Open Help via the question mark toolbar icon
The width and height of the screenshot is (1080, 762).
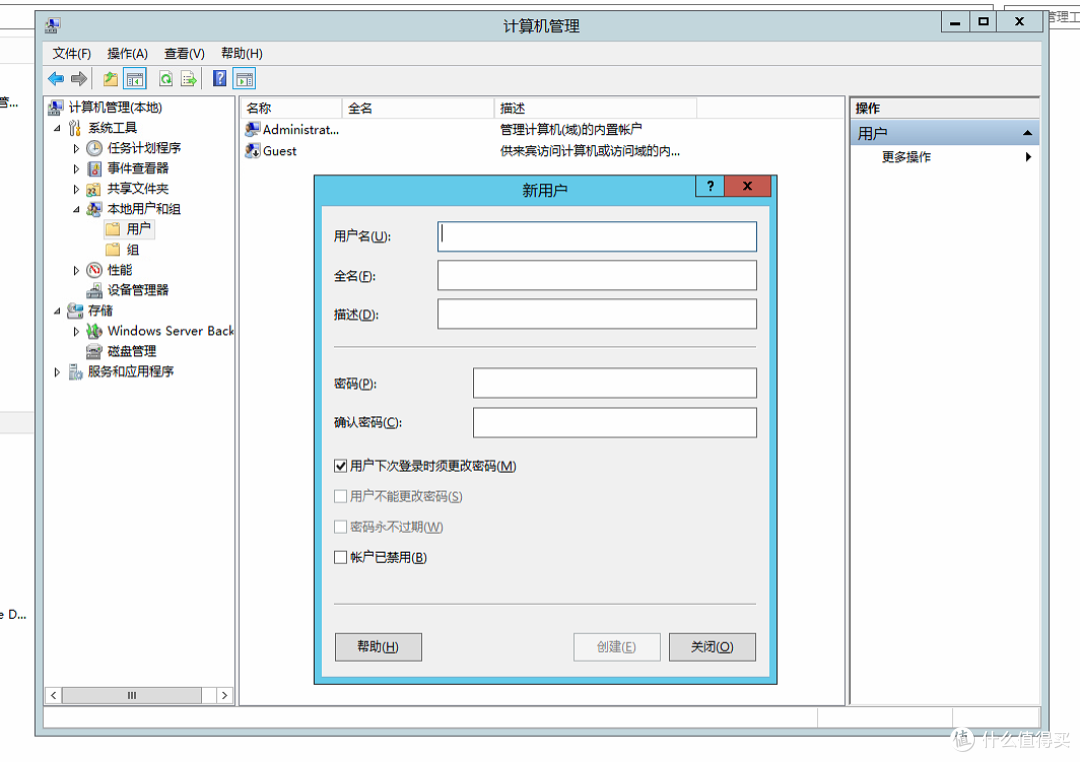pos(218,78)
